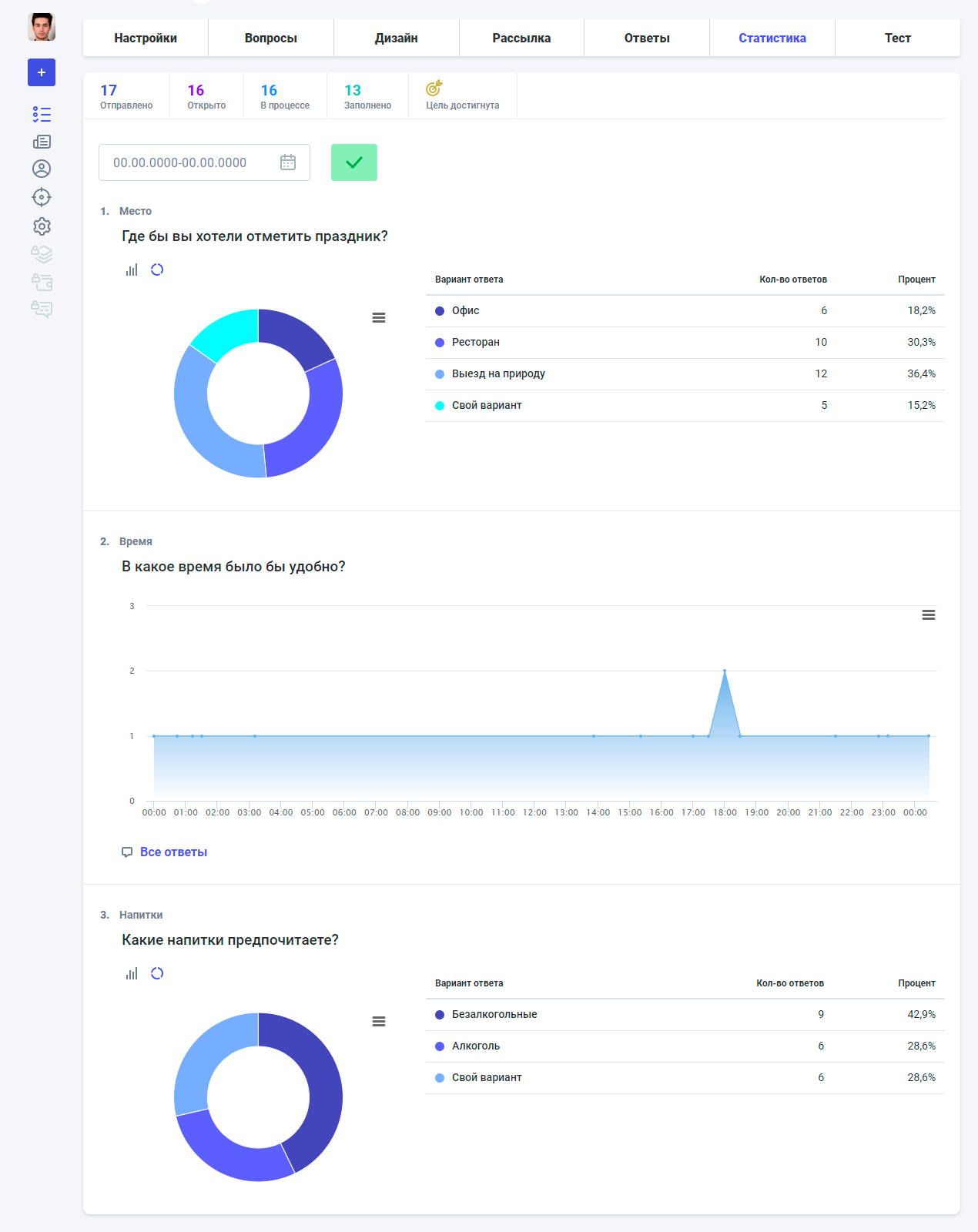Open the Напитки donut chart hamburger menu
The image size is (978, 1232).
[x=379, y=1022]
